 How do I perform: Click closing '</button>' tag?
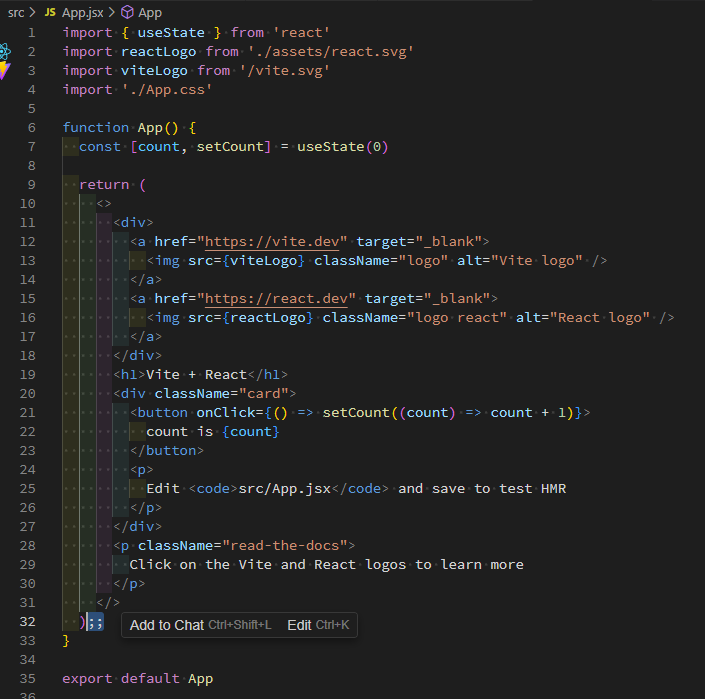[x=167, y=451]
